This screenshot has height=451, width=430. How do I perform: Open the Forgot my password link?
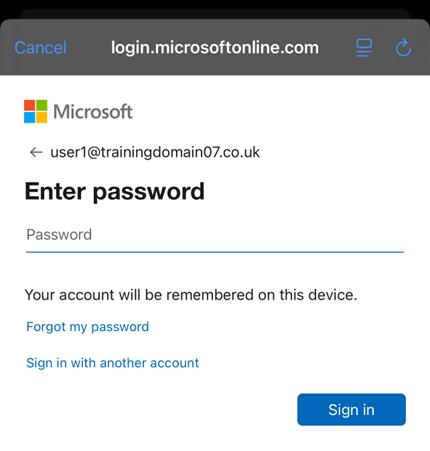(x=87, y=327)
